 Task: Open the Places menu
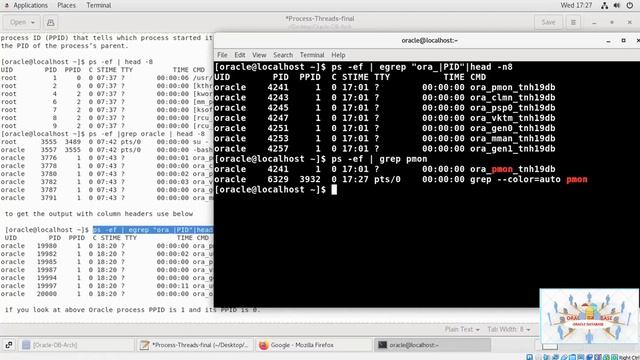pyautogui.click(x=66, y=5)
